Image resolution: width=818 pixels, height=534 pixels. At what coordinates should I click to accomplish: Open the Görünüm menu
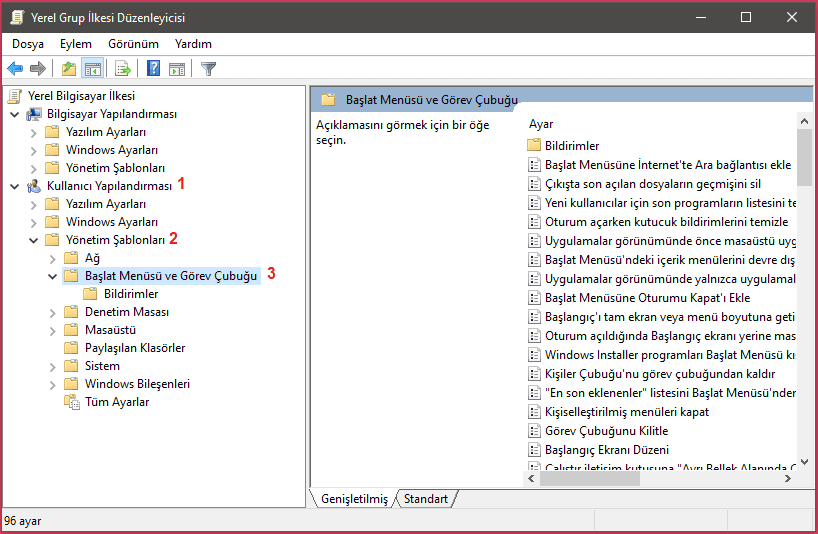133,44
